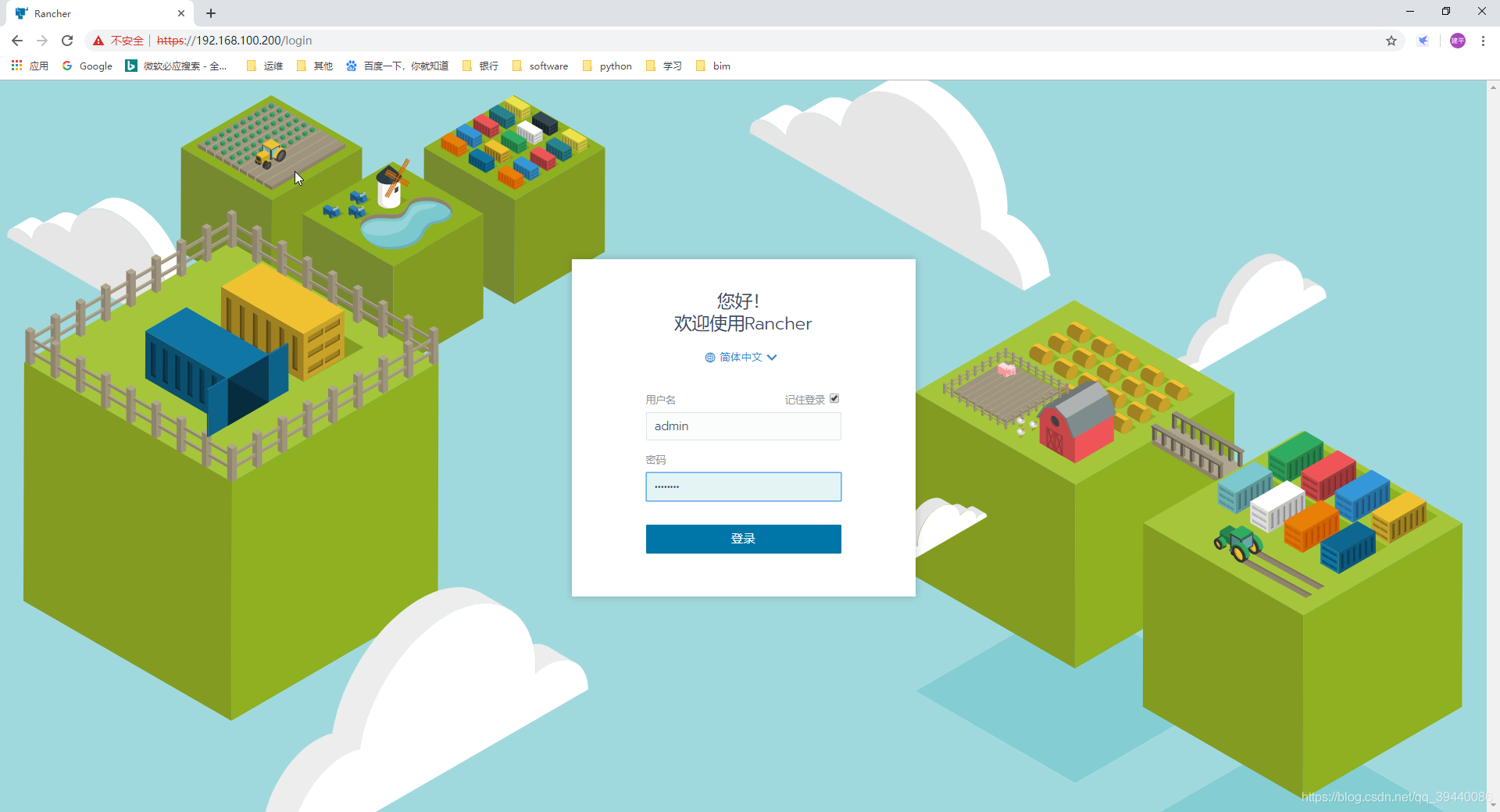Click the scrollbar up arrow
1500x812 pixels.
tap(1493, 87)
